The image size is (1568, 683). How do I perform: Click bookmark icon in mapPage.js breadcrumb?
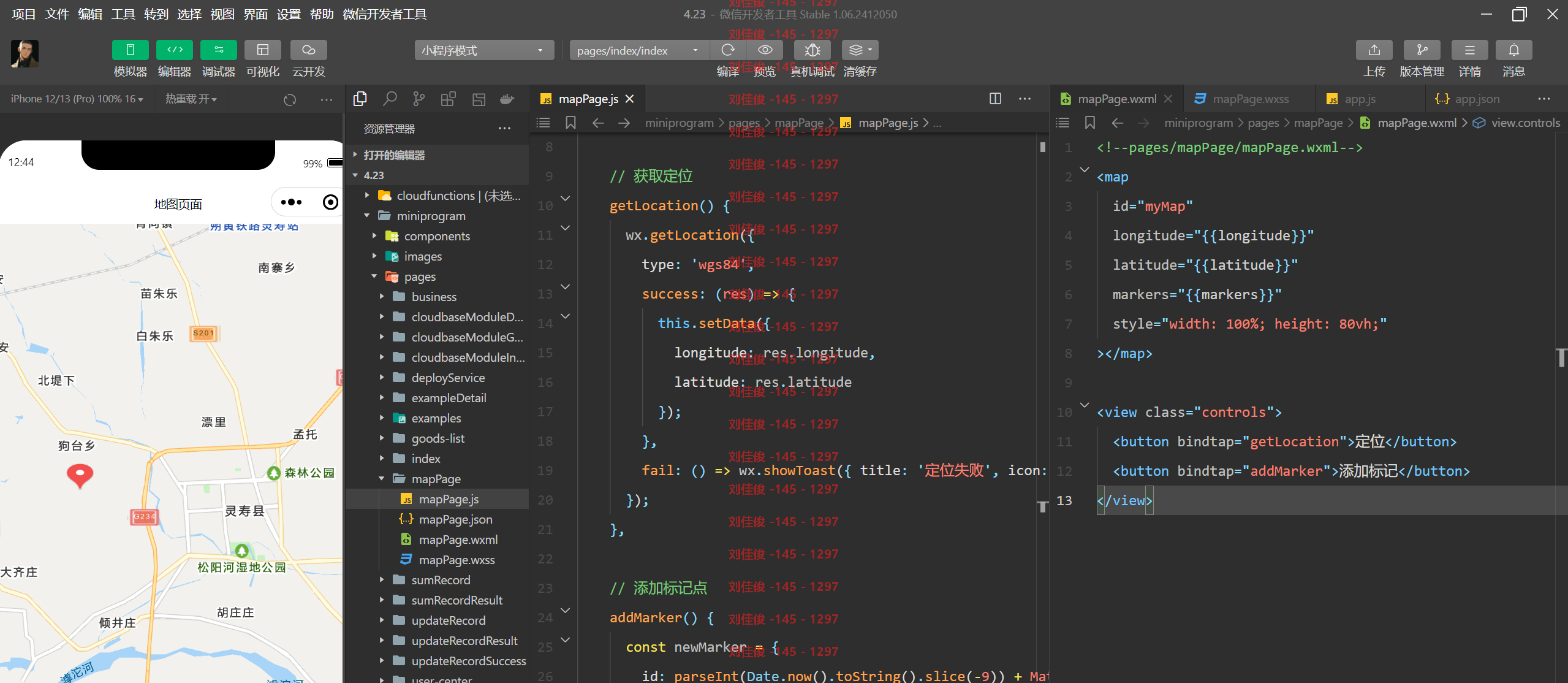click(570, 123)
